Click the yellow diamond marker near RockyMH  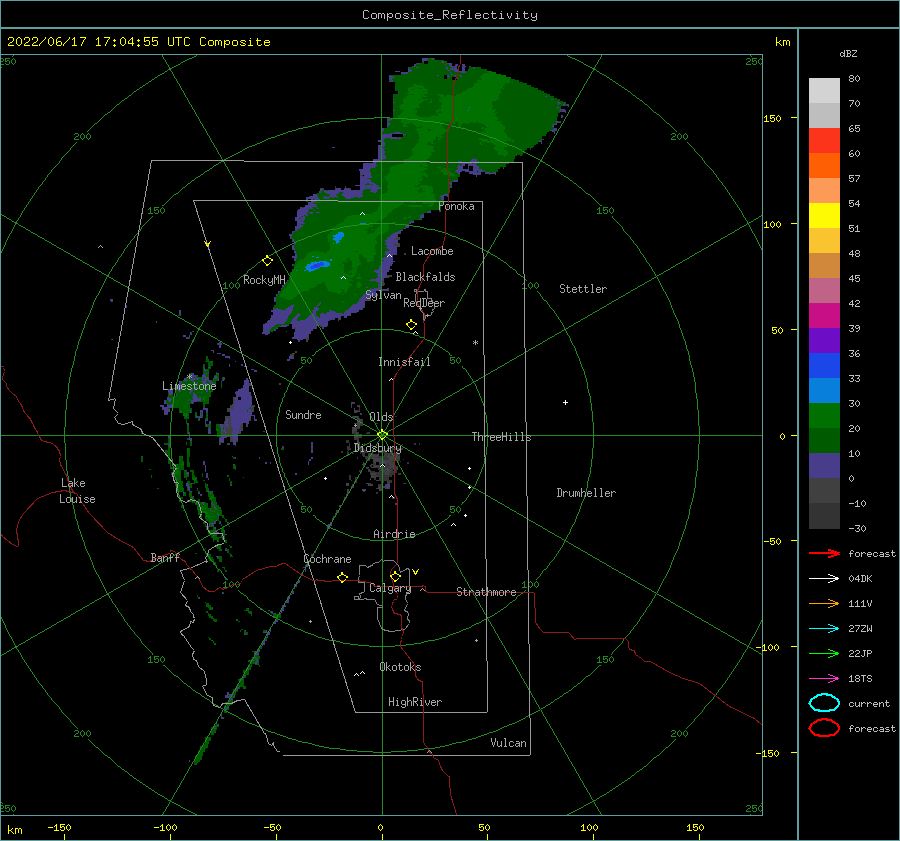(x=267, y=261)
